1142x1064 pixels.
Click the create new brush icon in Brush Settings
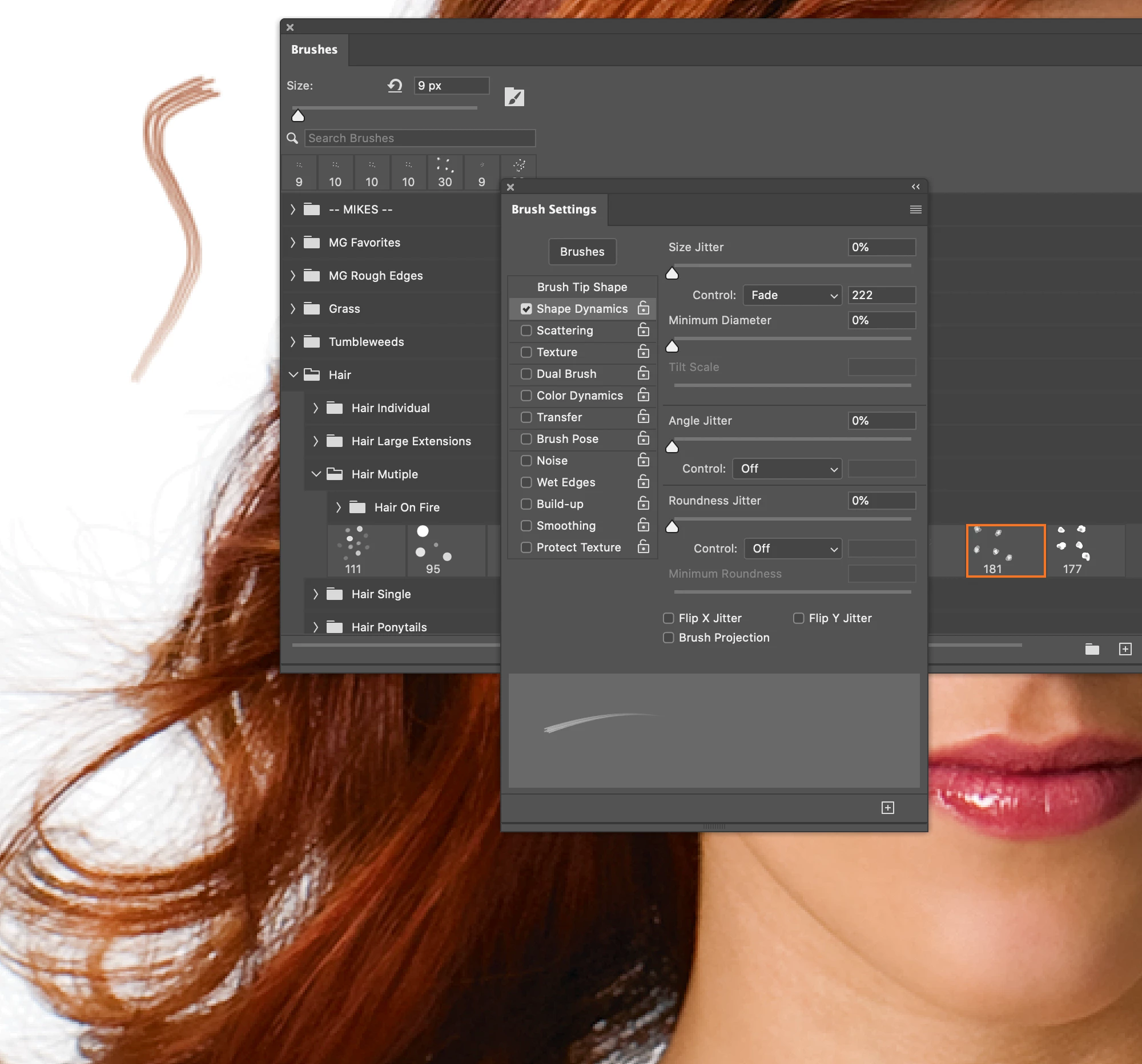click(887, 808)
